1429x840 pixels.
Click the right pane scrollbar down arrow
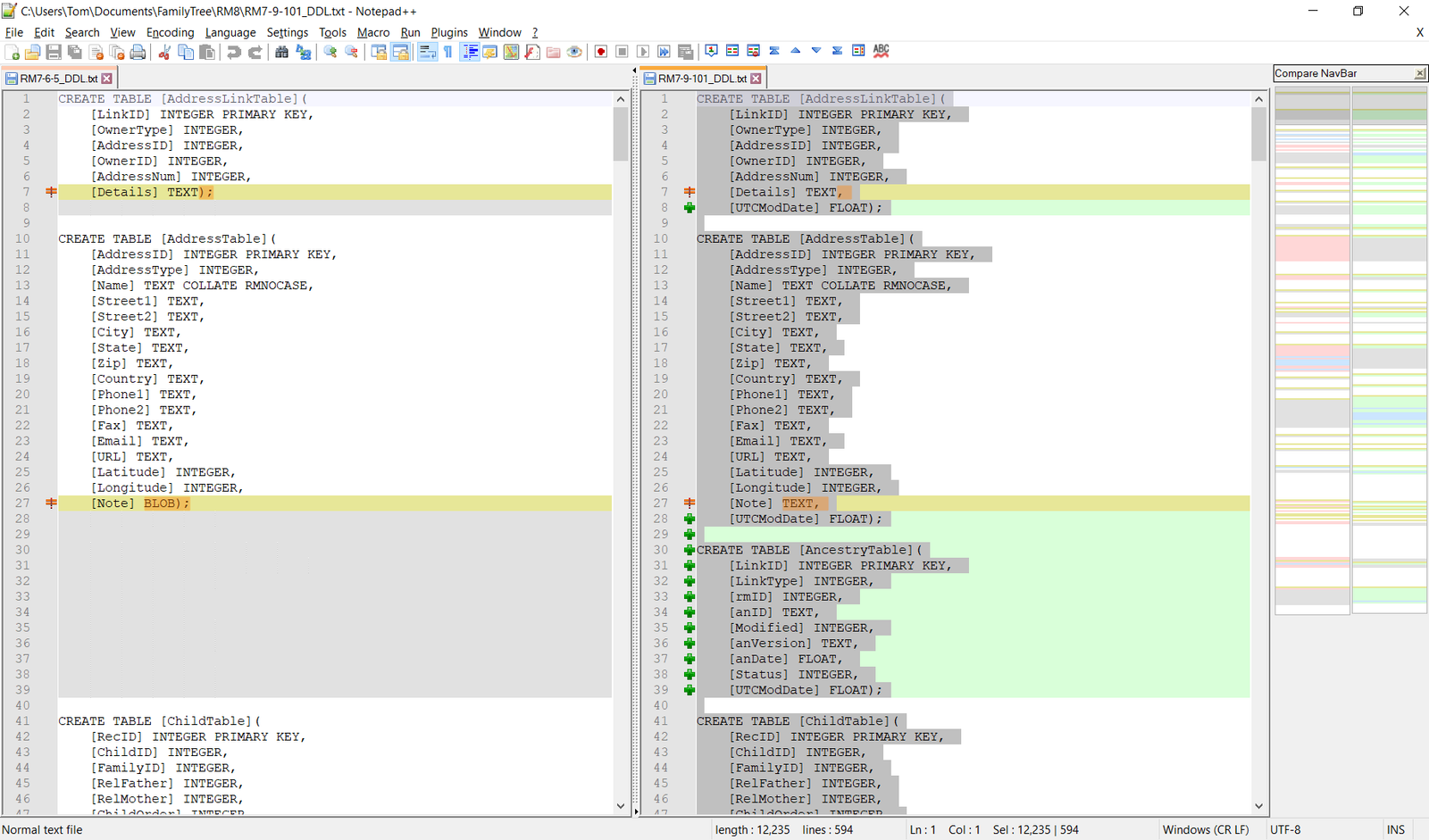pyautogui.click(x=1259, y=806)
